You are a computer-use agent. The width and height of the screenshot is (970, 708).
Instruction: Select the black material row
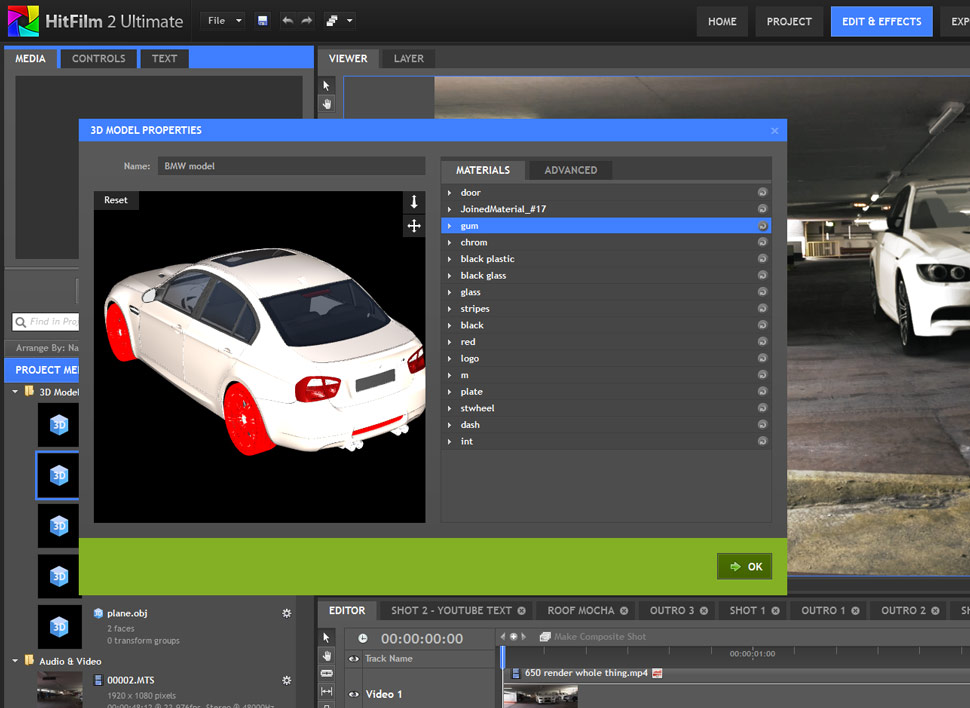606,325
